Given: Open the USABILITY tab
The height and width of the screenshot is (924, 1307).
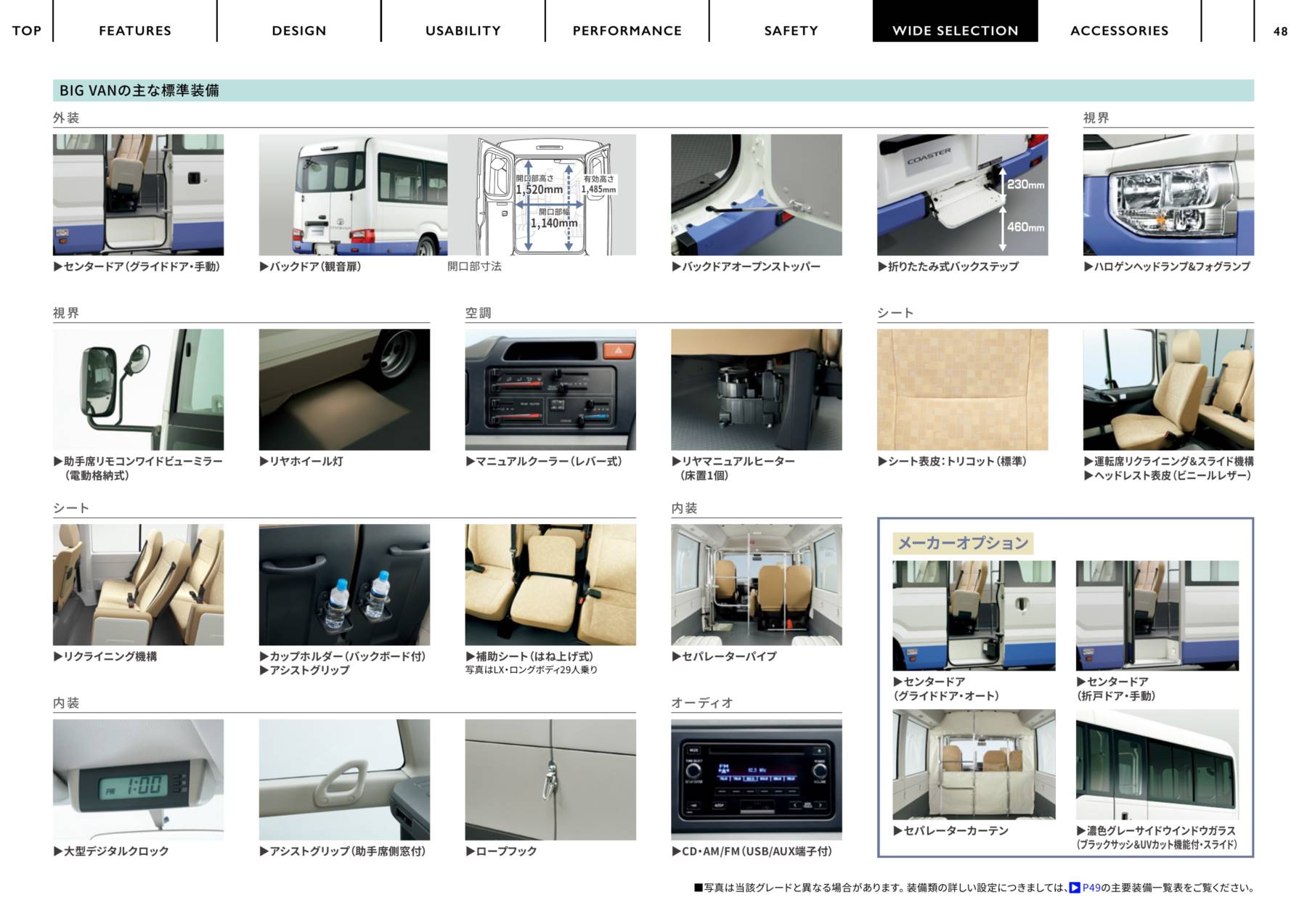Looking at the screenshot, I should (x=463, y=30).
